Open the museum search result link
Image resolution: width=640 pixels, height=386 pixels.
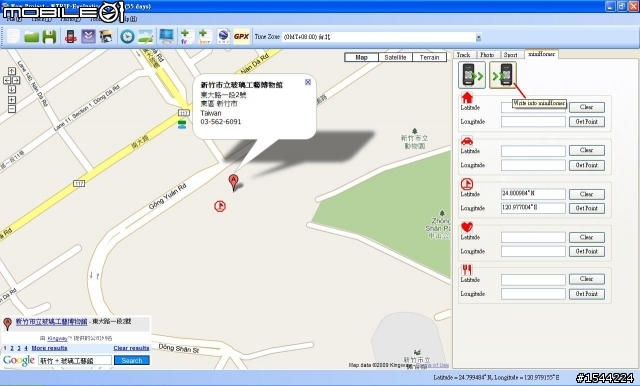[x=51, y=322]
